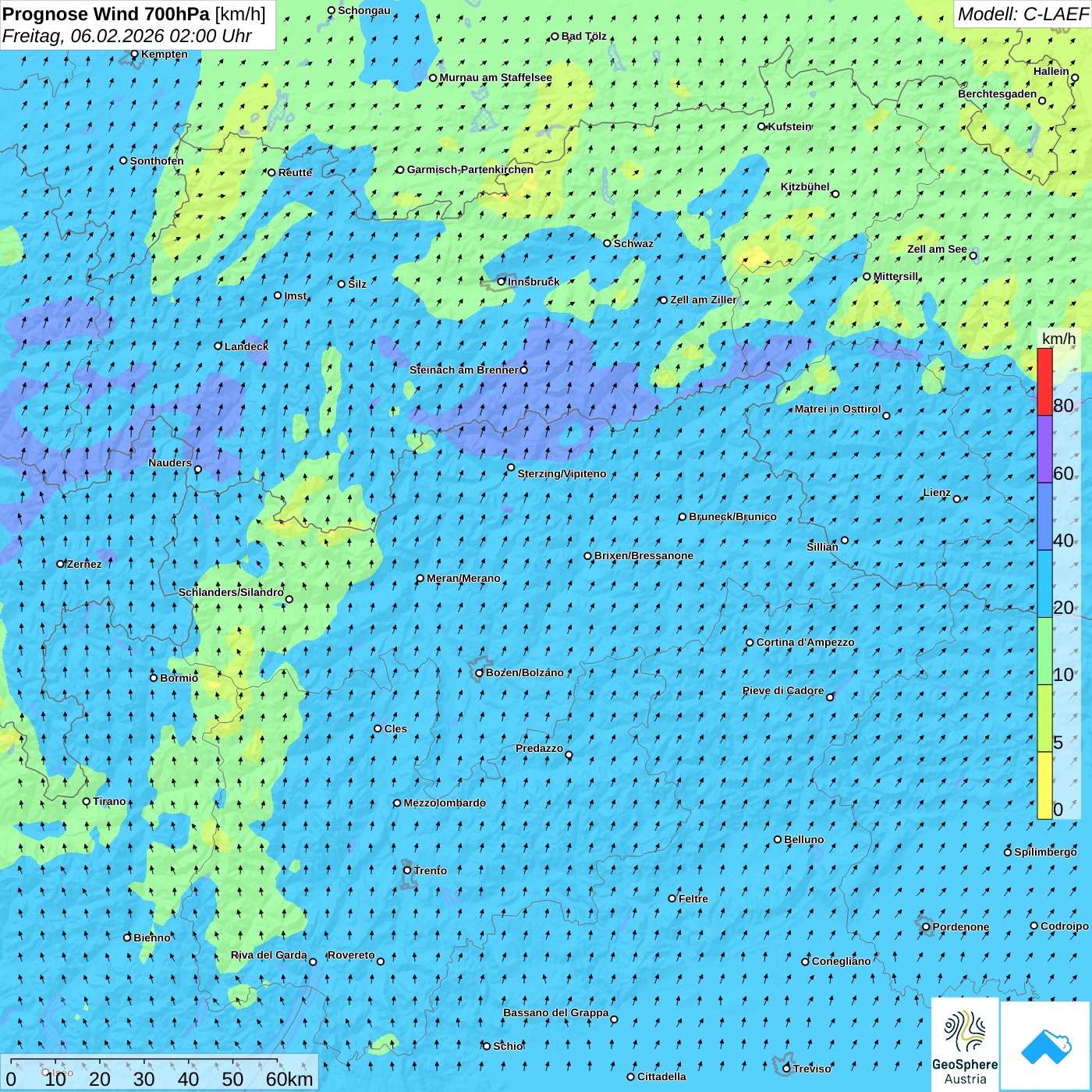Click the forecast date 'Freitag, 06.02.2026 02:00 Uhr'
The image size is (1092, 1092).
coord(127,36)
